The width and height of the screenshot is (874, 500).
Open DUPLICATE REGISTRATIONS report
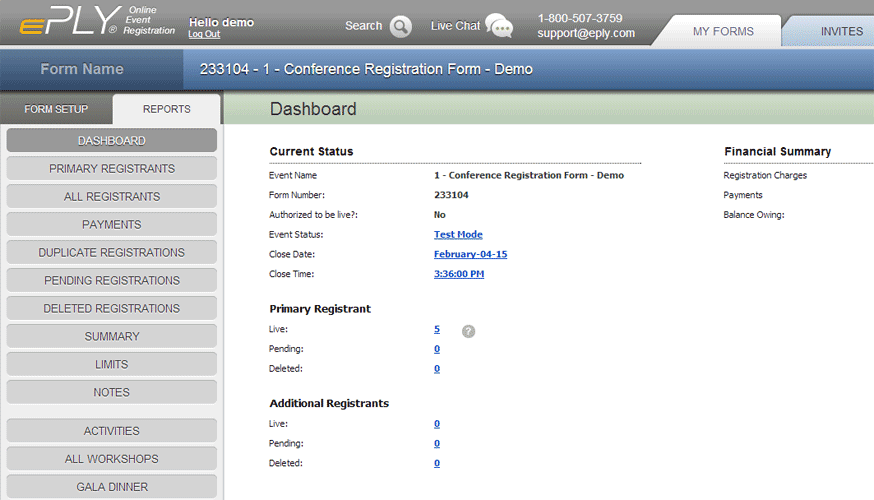click(111, 253)
